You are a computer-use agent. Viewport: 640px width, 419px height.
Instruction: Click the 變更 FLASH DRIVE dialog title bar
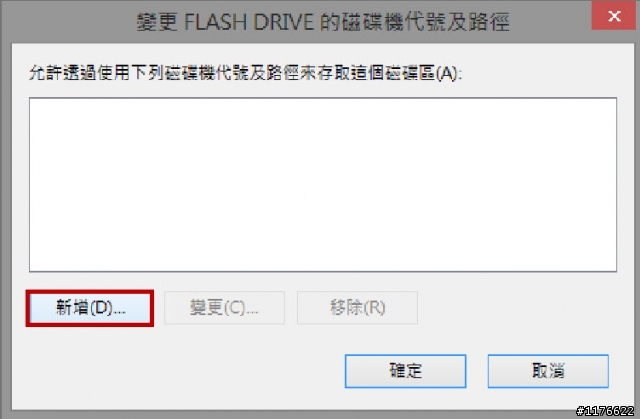(322, 21)
